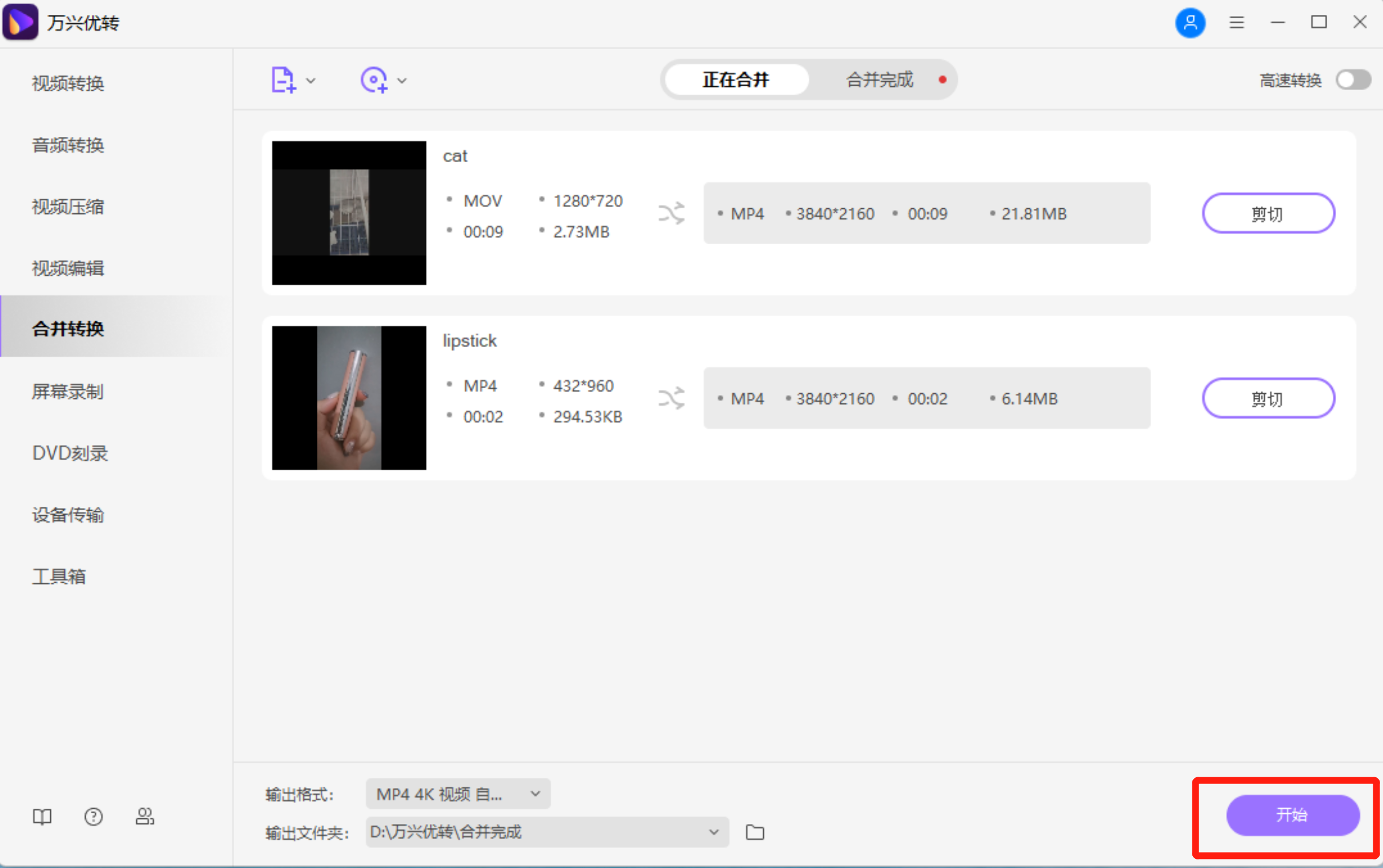Click the shuffle icon on lipstick row
This screenshot has height=868, width=1383.
[671, 398]
